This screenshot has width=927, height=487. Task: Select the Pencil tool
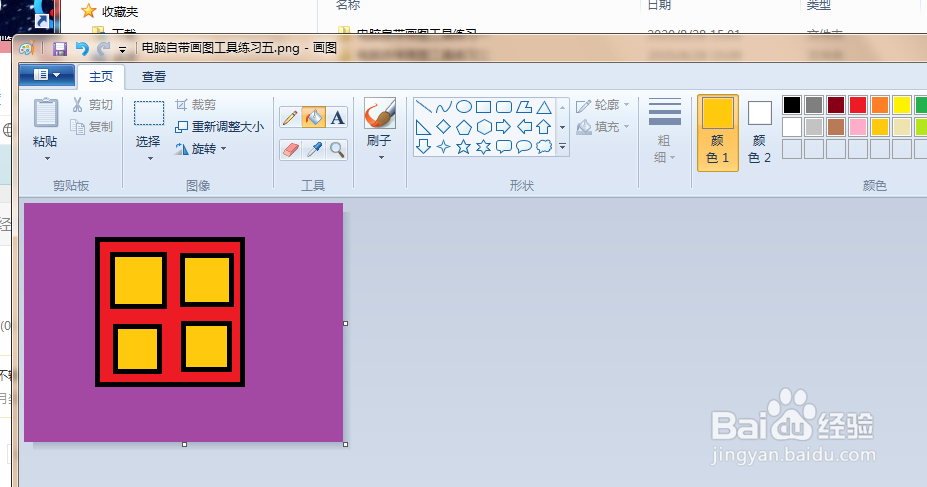point(290,118)
